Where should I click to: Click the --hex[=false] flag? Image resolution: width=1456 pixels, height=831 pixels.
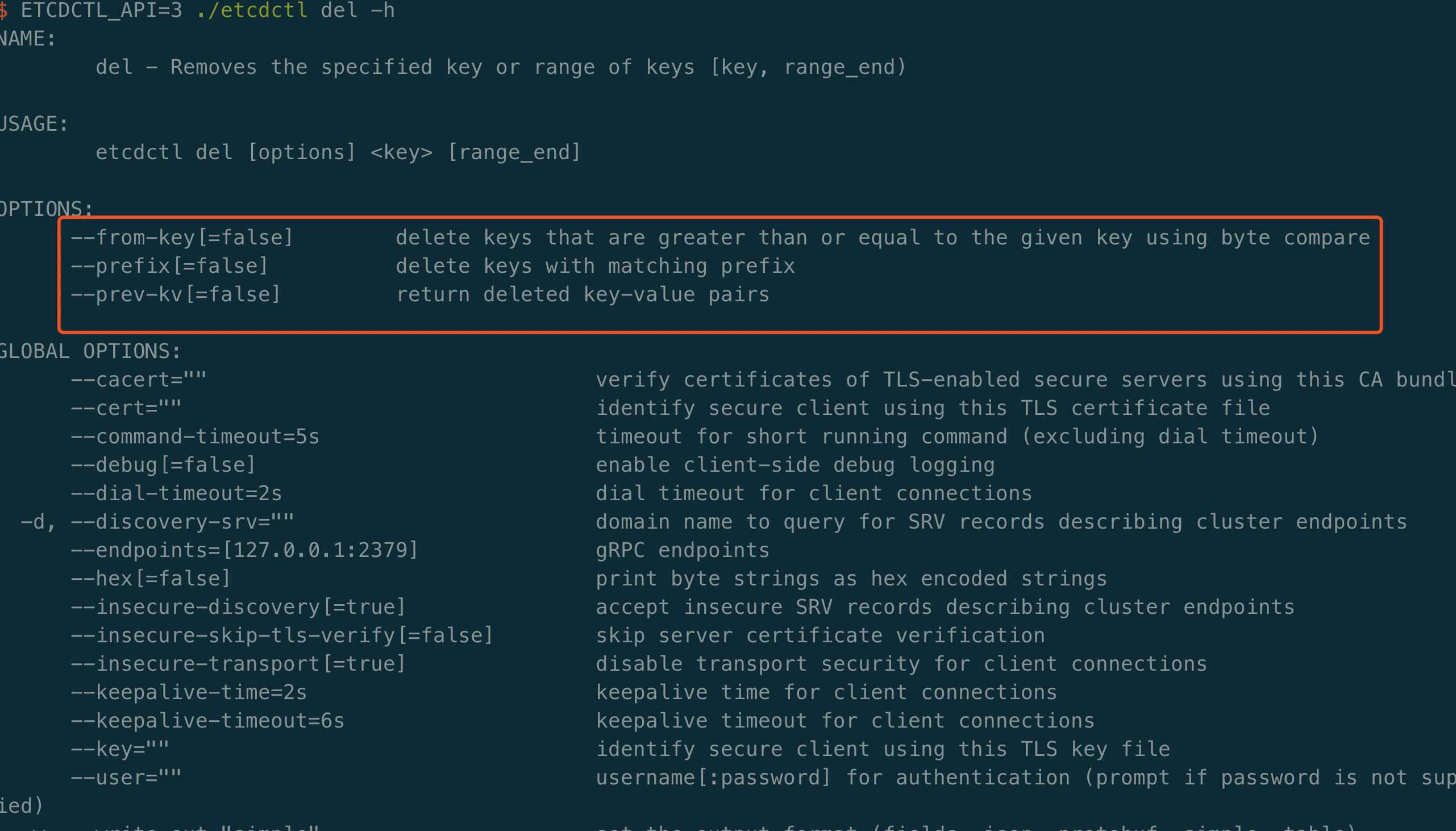150,579
